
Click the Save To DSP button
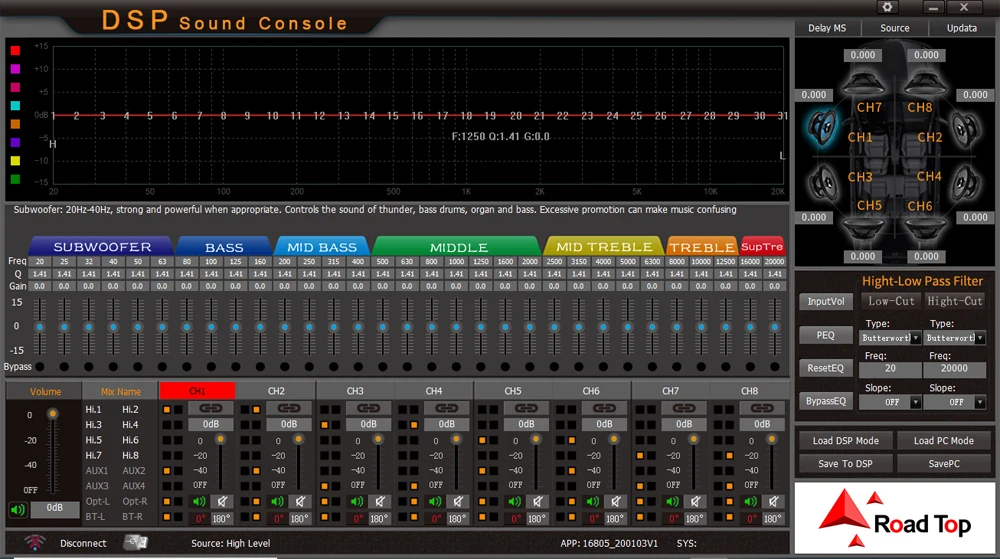pyautogui.click(x=845, y=463)
